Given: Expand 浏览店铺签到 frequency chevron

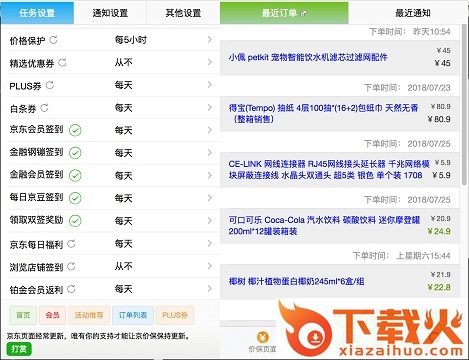Looking at the screenshot, I should tap(210, 266).
